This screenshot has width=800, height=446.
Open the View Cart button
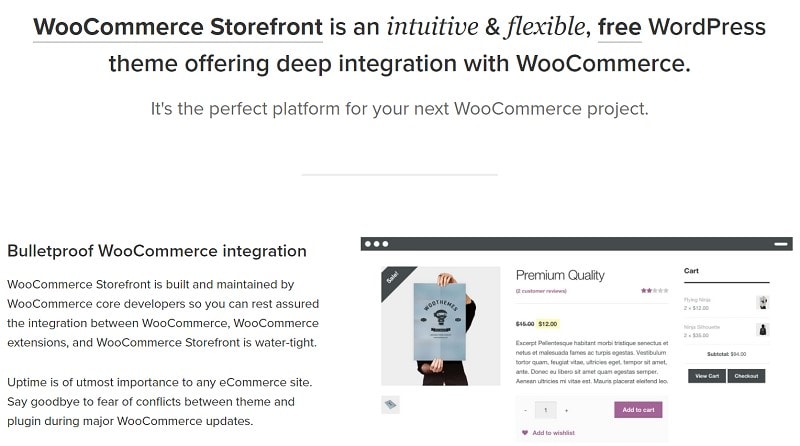click(706, 376)
